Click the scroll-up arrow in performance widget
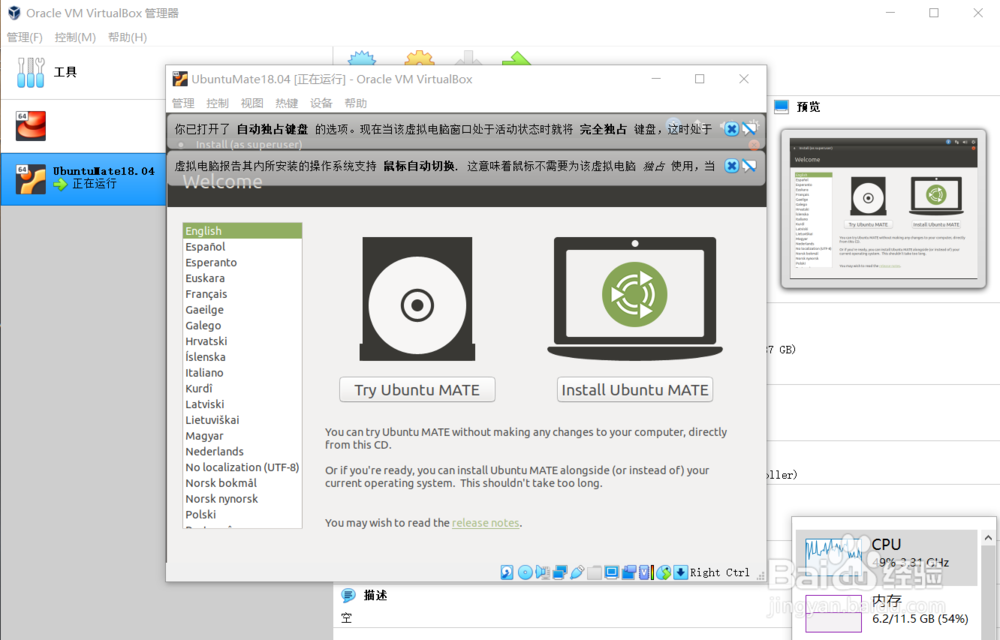 [989, 538]
